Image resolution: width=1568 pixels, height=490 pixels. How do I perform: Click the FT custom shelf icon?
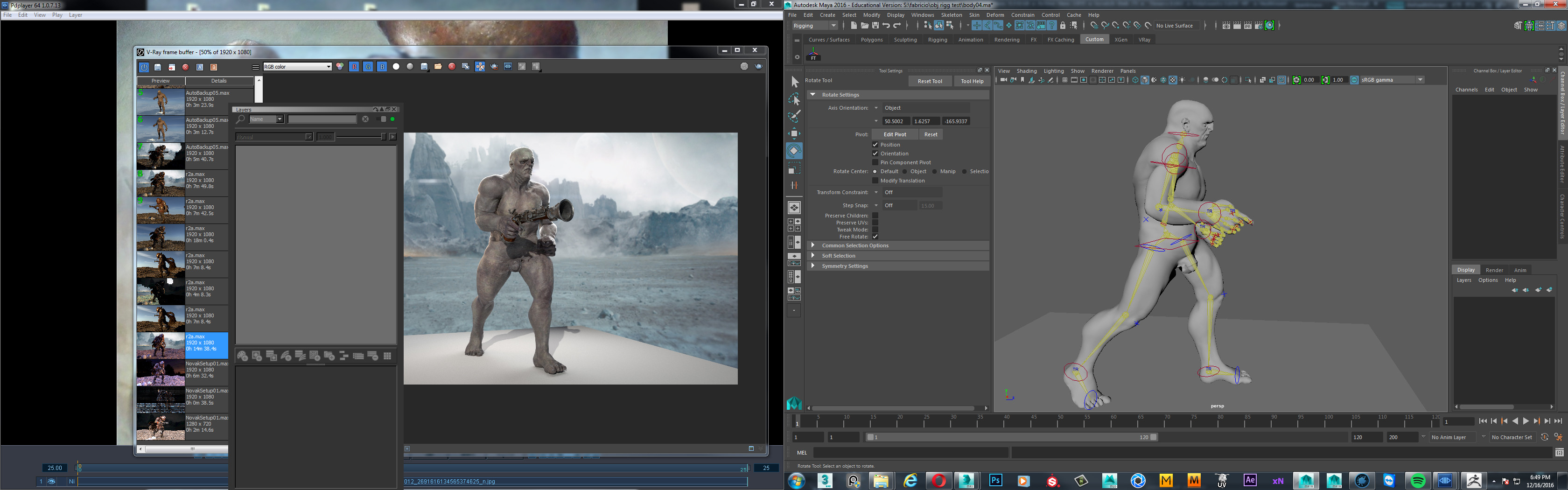813,55
